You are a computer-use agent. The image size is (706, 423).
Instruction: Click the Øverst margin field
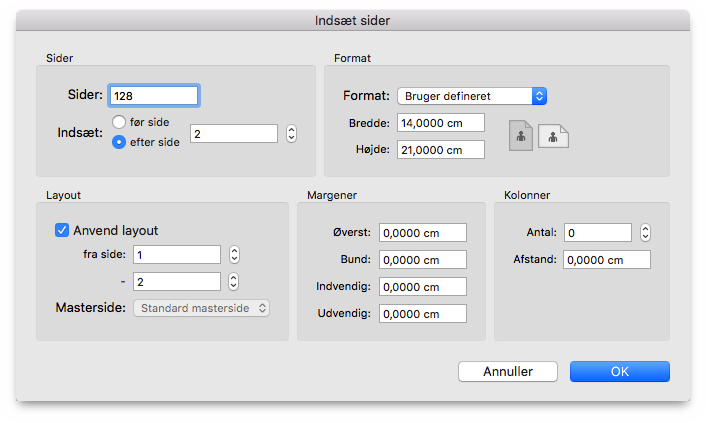423,232
